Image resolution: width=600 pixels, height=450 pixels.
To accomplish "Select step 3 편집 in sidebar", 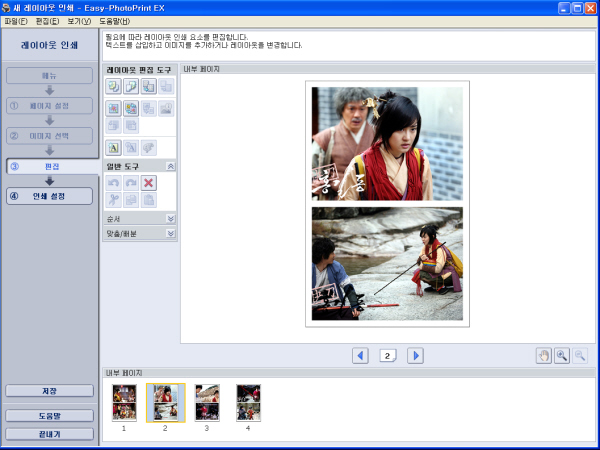I will click(x=52, y=166).
